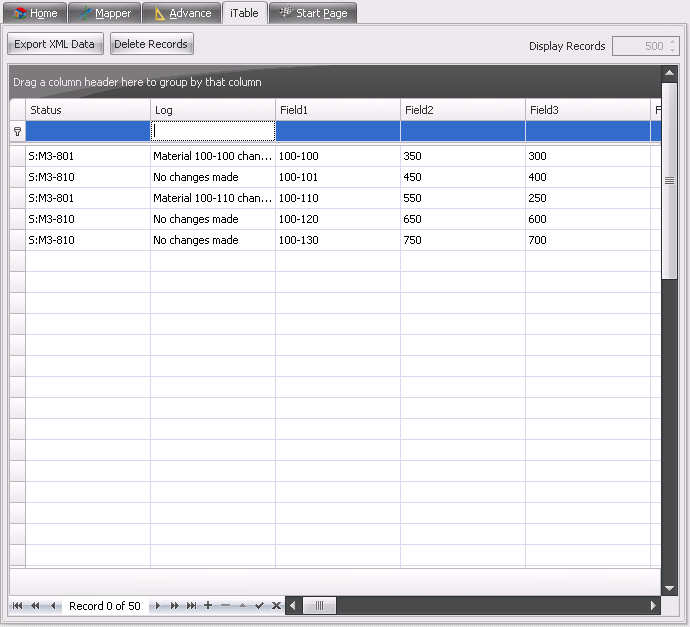Select Field3 cell '300'

pos(588,156)
